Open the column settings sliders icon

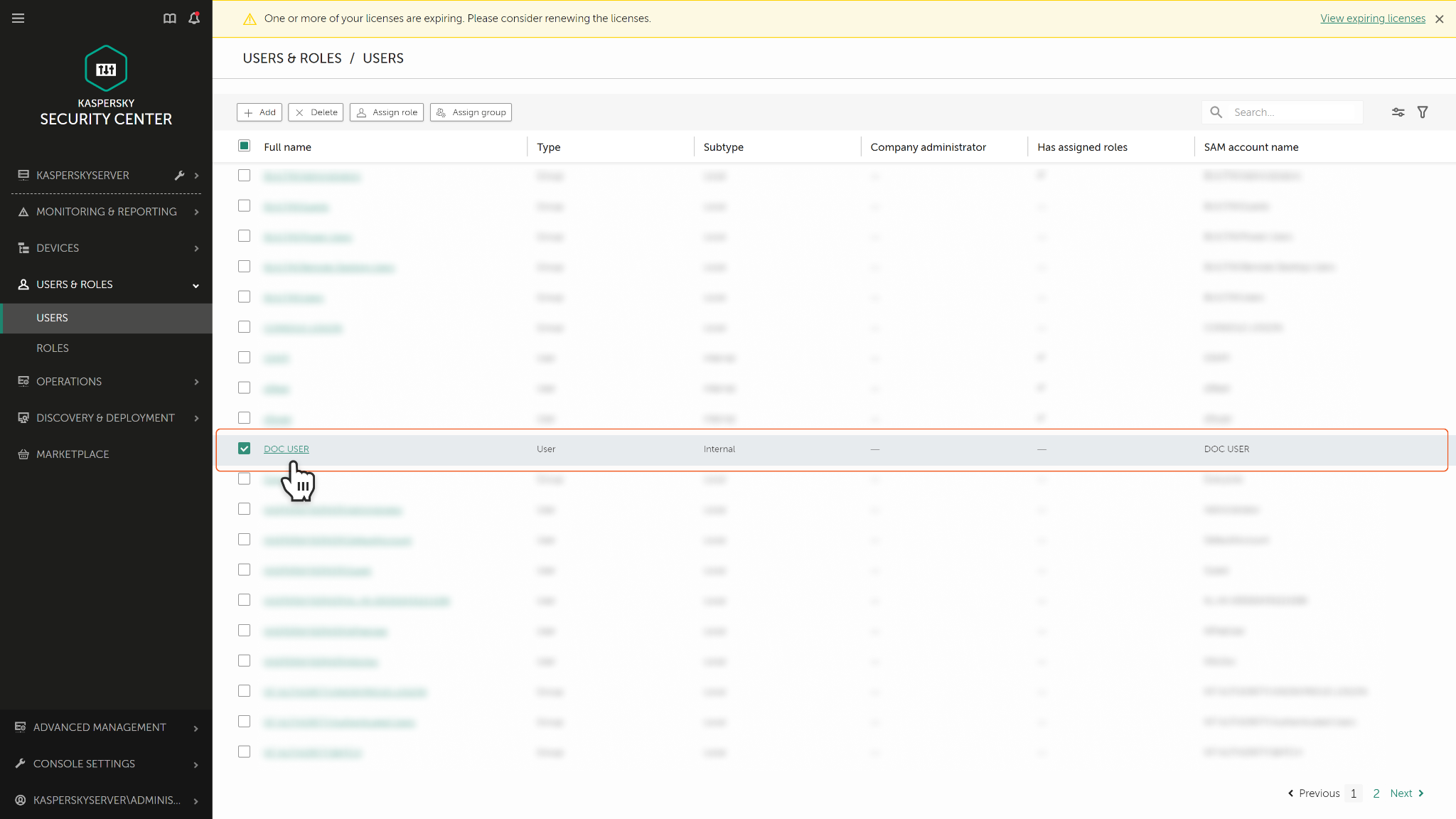[x=1398, y=112]
